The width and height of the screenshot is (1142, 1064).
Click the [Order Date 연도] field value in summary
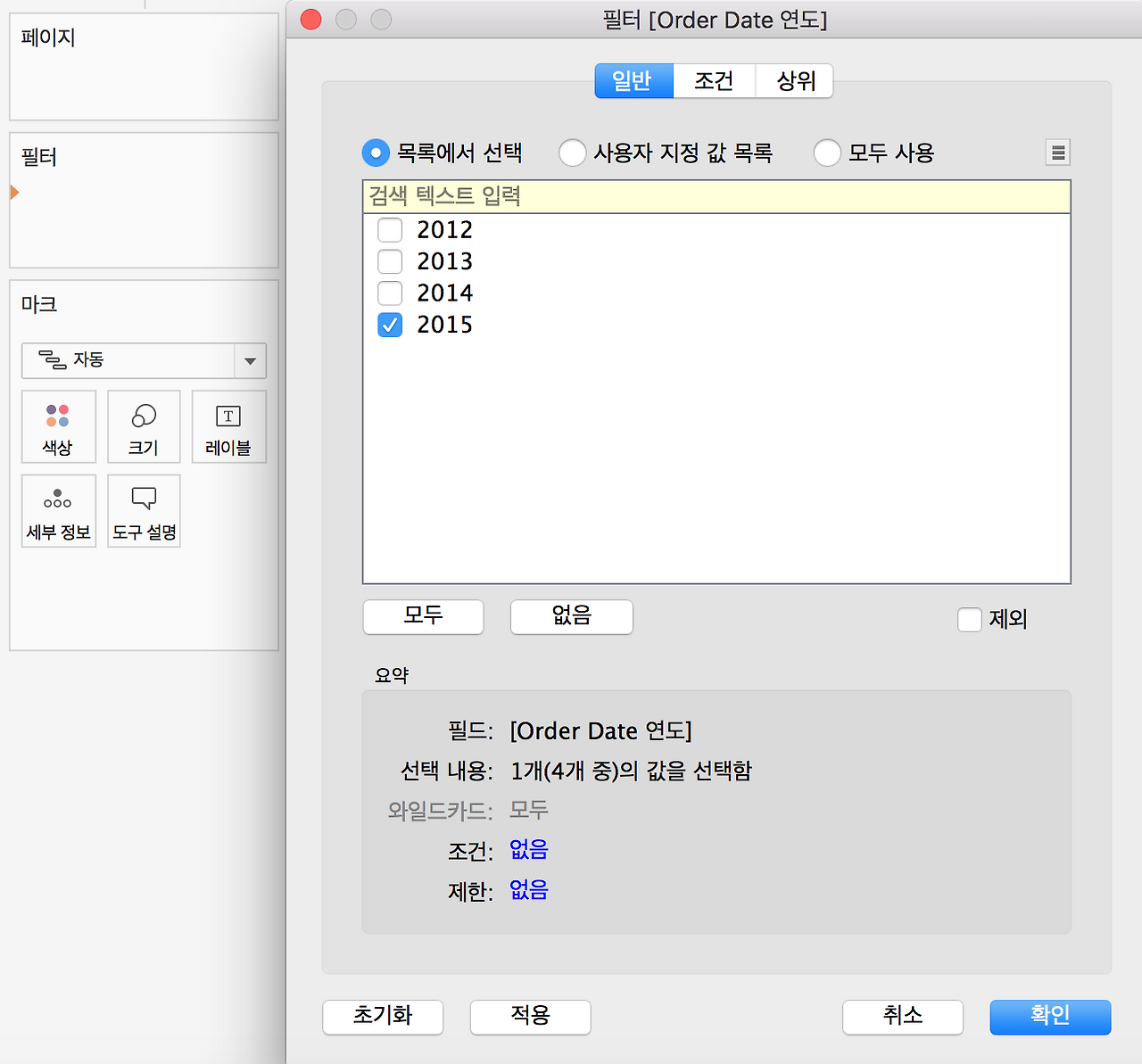click(601, 731)
